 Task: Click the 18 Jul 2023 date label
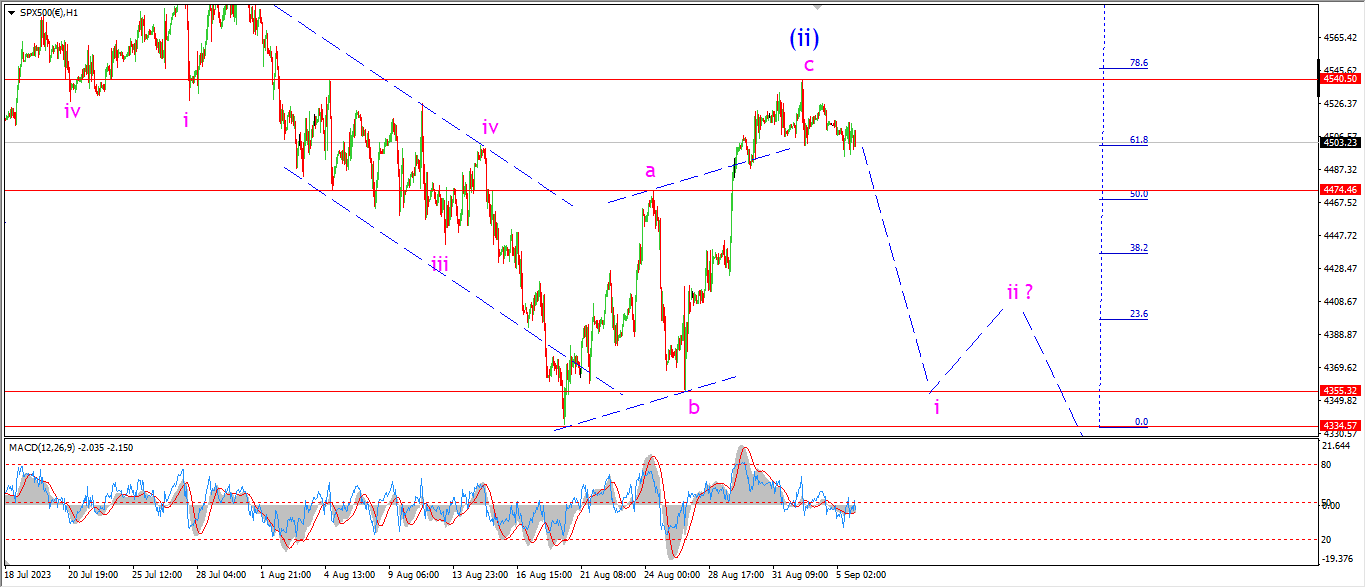point(27,576)
